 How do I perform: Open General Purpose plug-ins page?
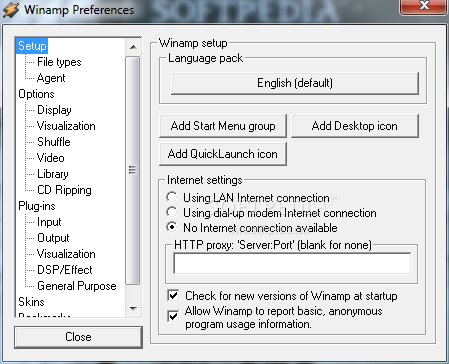77,286
